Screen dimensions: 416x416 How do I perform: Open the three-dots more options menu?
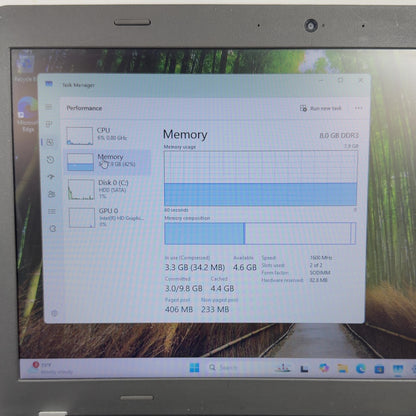click(x=359, y=108)
